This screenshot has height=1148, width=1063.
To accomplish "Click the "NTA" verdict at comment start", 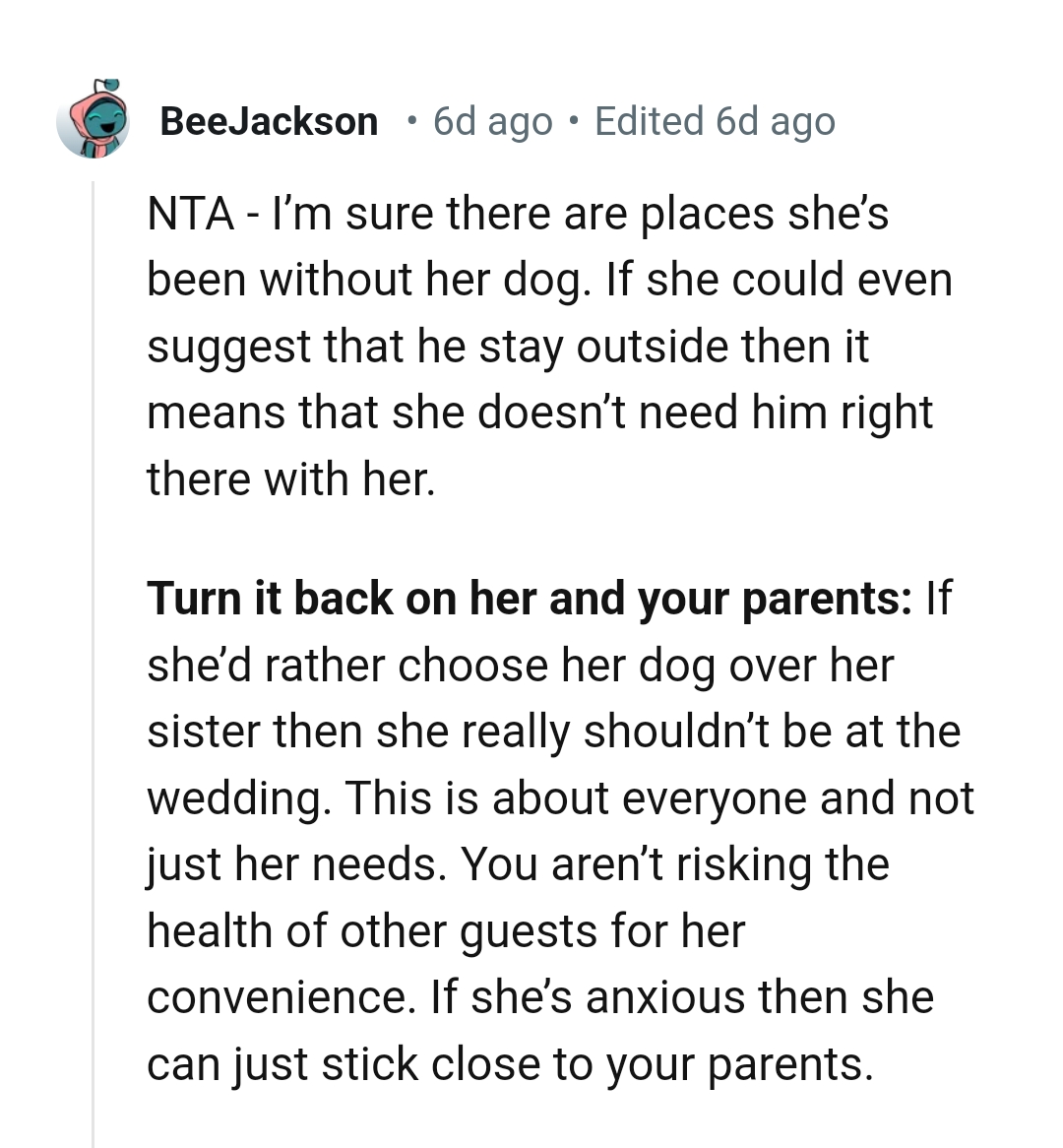I will (x=190, y=214).
